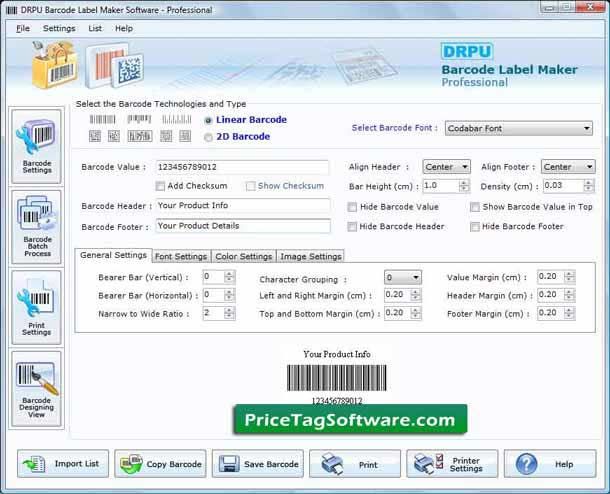Toggle the Show Checksum checkbox
The width and height of the screenshot is (610, 494).
point(251,186)
